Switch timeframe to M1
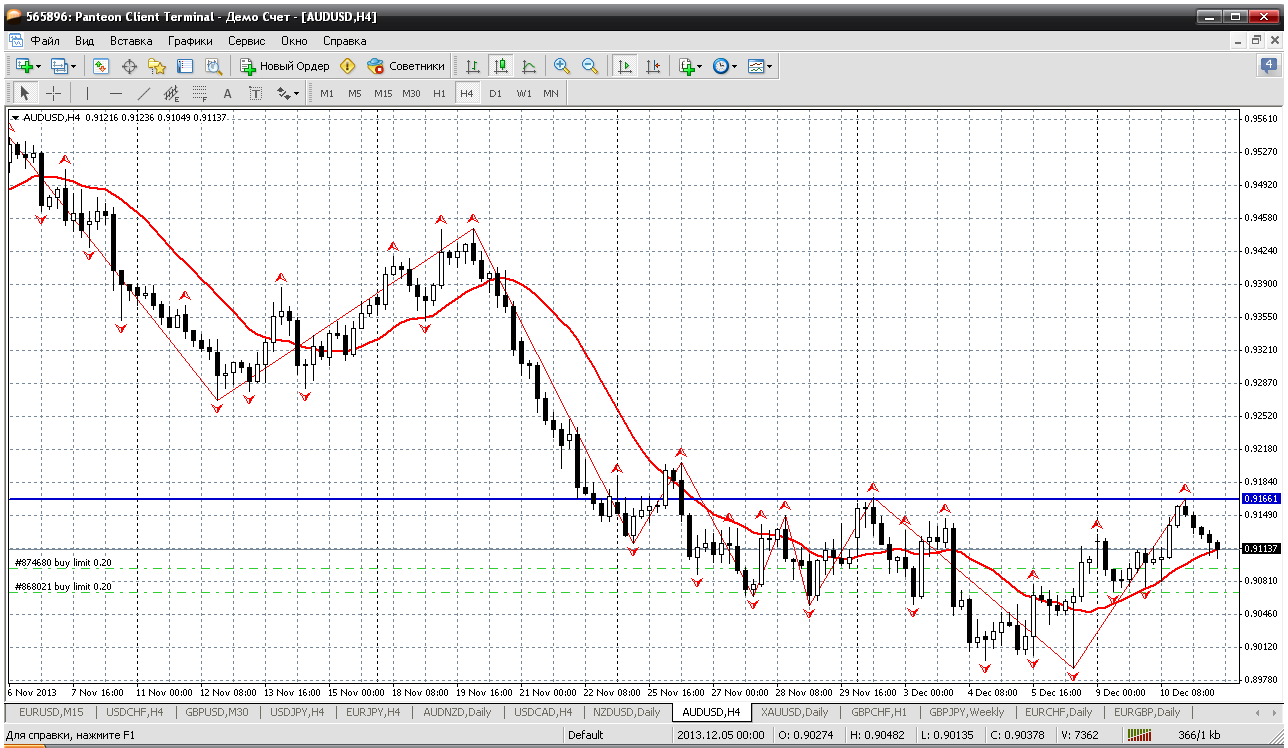 [327, 93]
